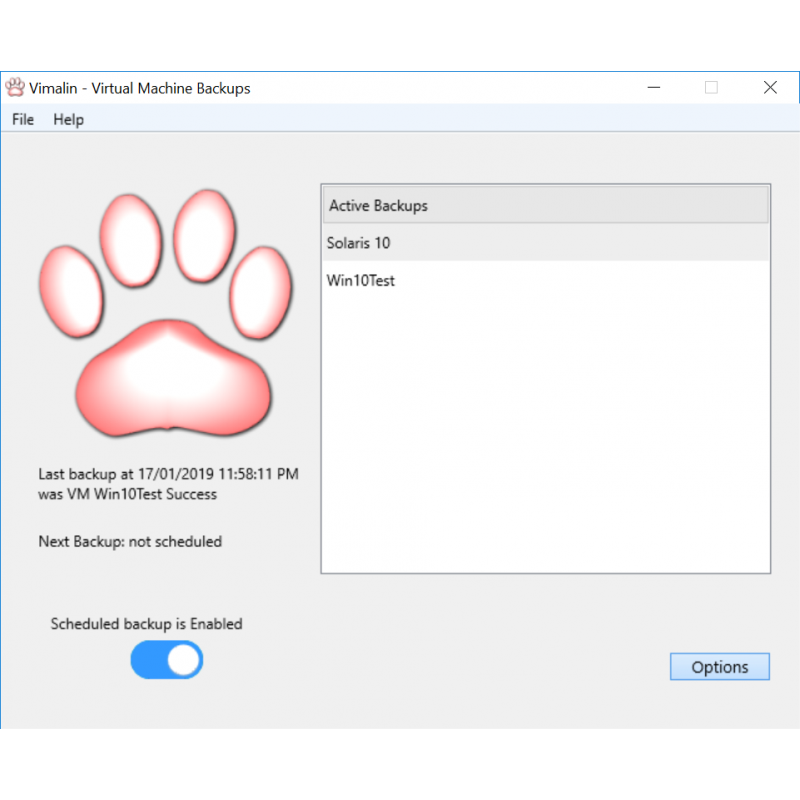This screenshot has height=800, width=800.
Task: Click the Vimalin paw icon in title bar
Action: (15, 87)
